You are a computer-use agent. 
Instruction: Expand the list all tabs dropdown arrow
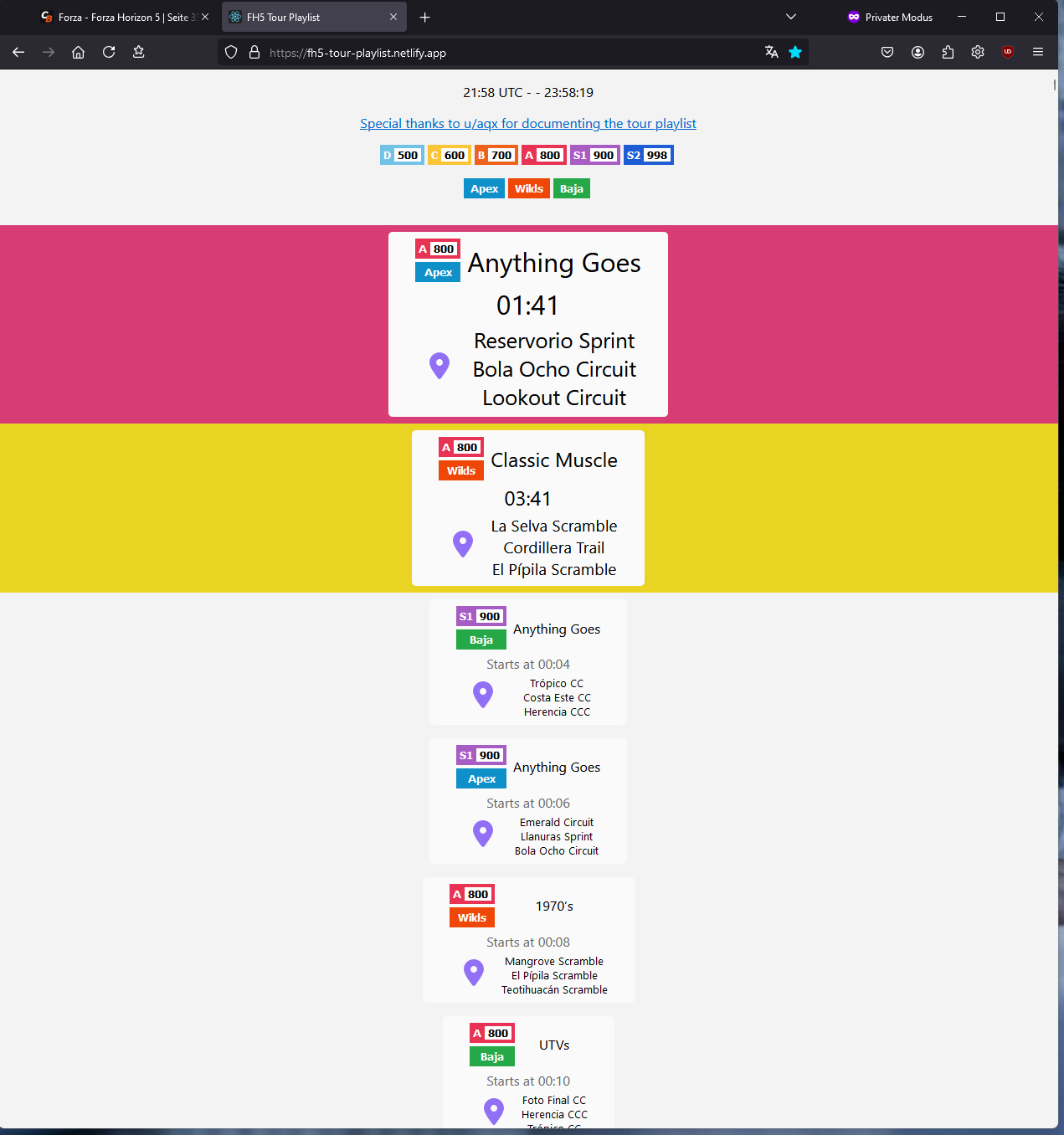tap(791, 17)
